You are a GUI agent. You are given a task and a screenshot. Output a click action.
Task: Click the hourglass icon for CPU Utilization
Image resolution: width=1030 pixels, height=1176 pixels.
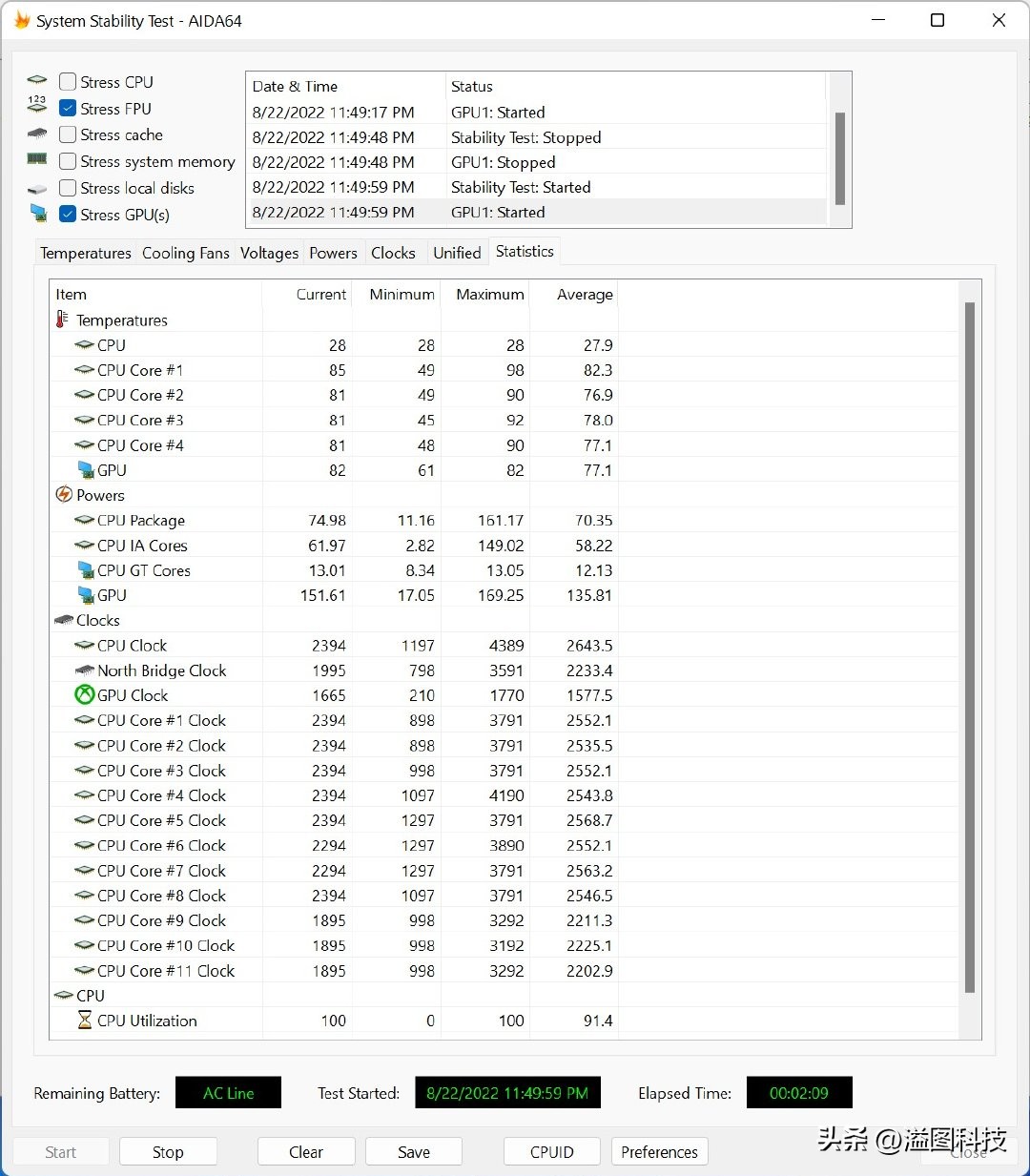coord(84,1021)
